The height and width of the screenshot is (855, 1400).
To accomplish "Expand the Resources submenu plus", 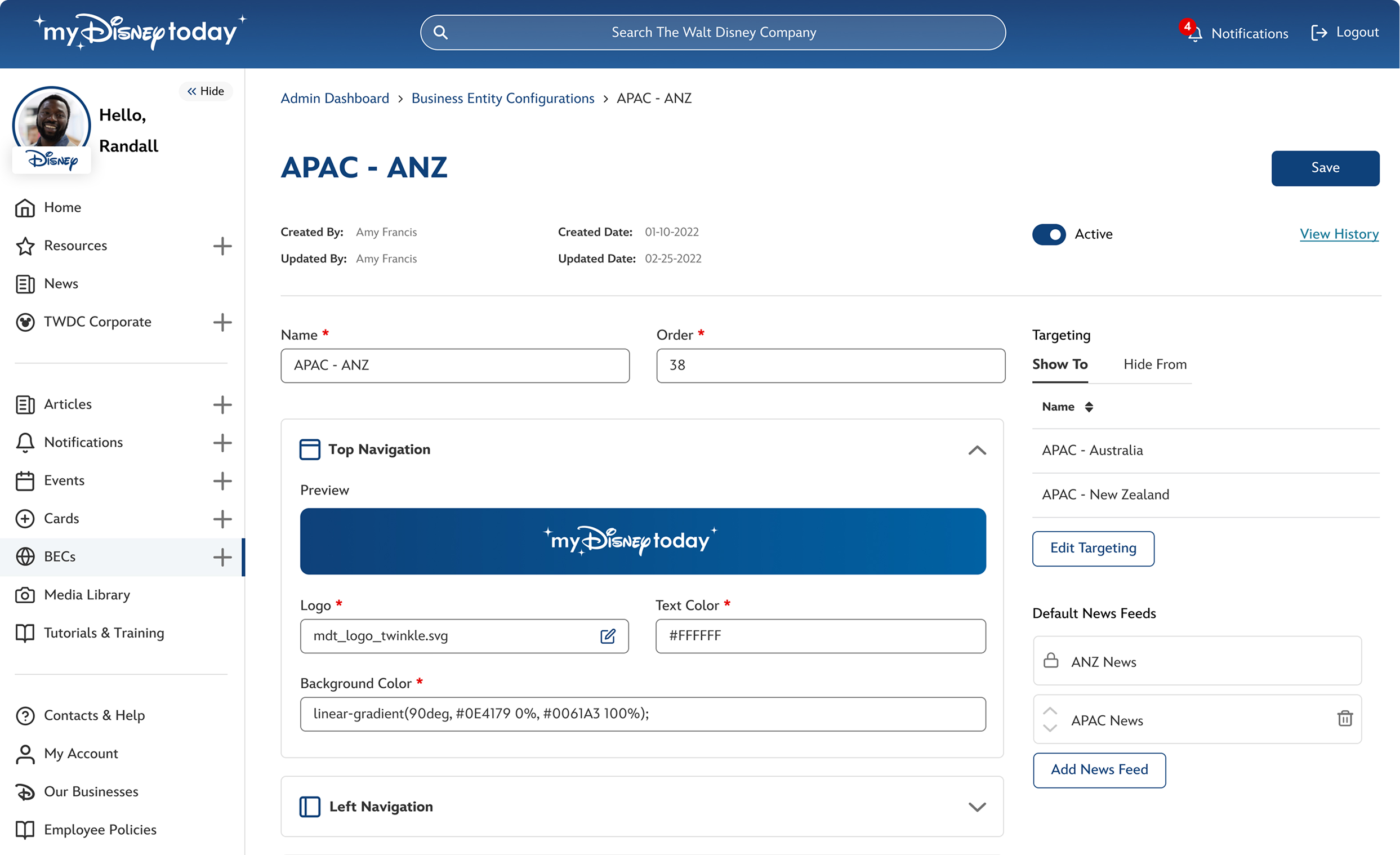I will [x=222, y=246].
